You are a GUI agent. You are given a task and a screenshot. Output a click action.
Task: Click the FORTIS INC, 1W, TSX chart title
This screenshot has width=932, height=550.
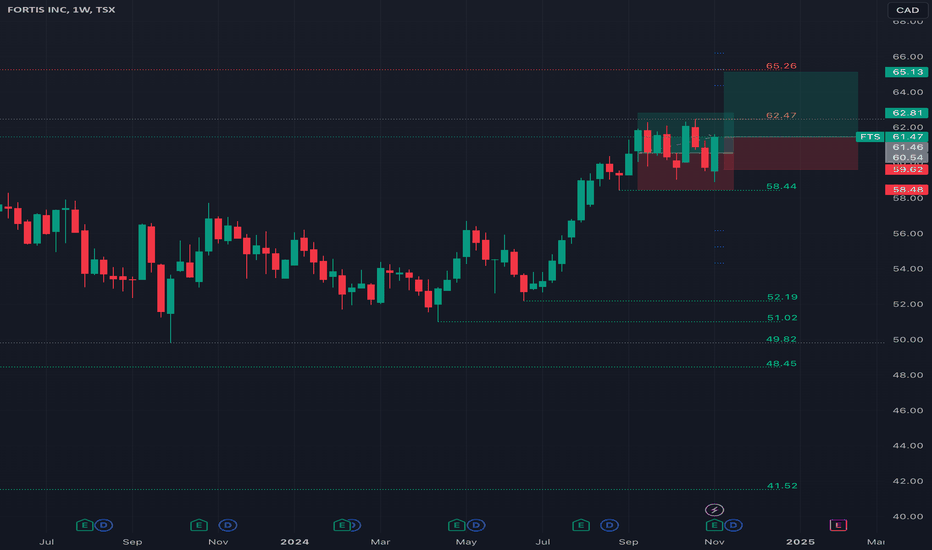[x=61, y=10]
